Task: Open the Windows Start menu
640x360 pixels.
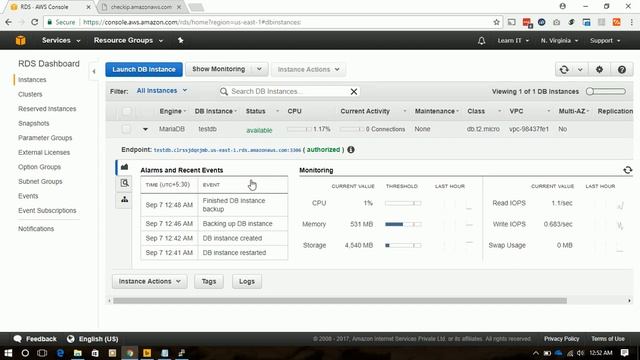Action: [8, 353]
